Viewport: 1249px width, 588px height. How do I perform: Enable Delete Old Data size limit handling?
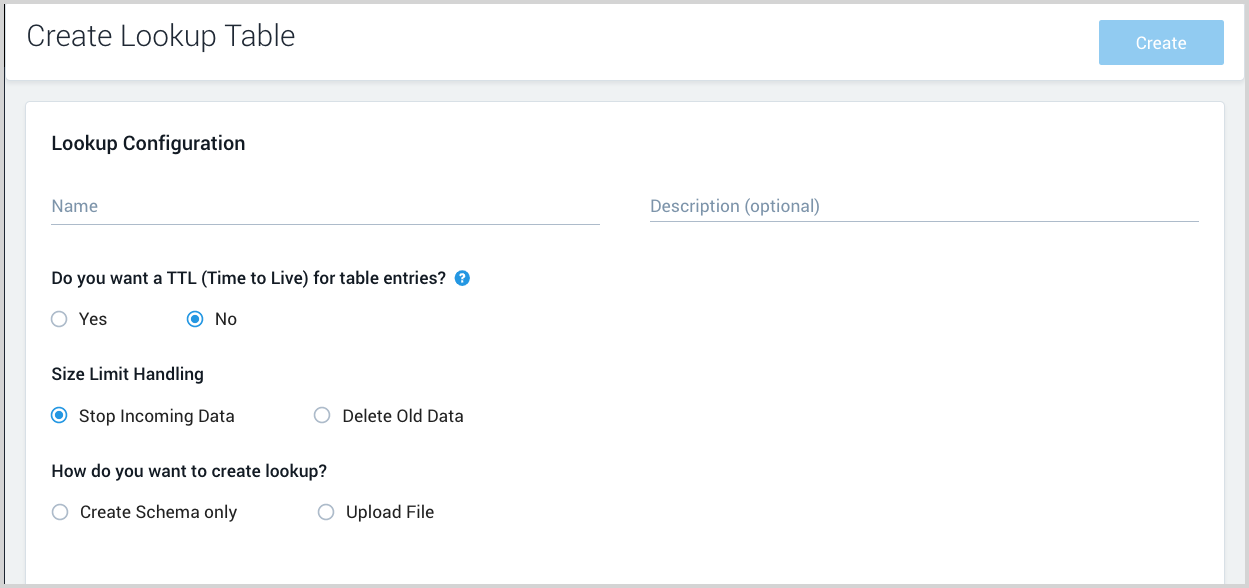point(321,415)
